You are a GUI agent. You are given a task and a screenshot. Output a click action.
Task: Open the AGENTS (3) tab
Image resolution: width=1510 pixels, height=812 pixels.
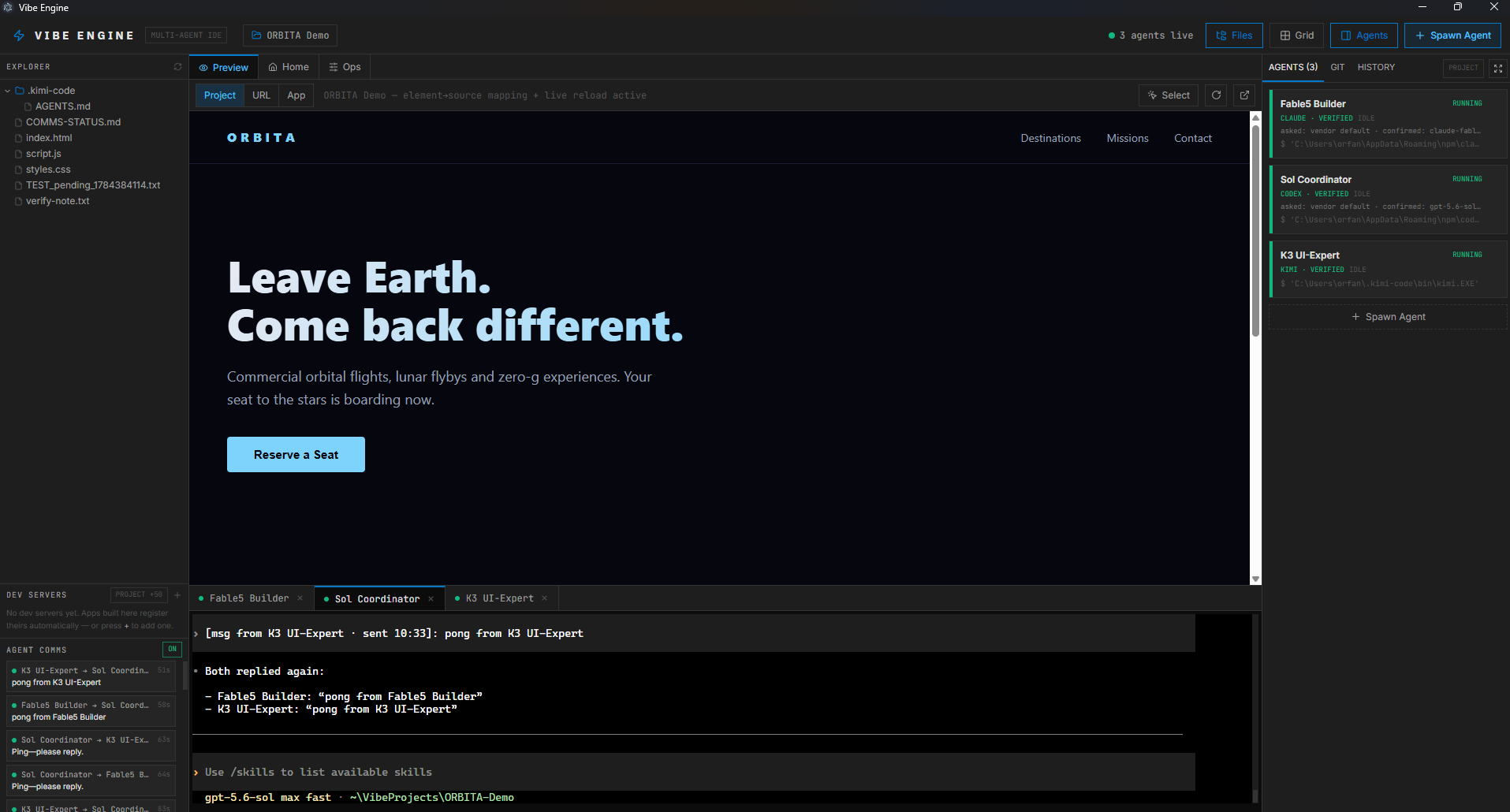click(x=1293, y=67)
